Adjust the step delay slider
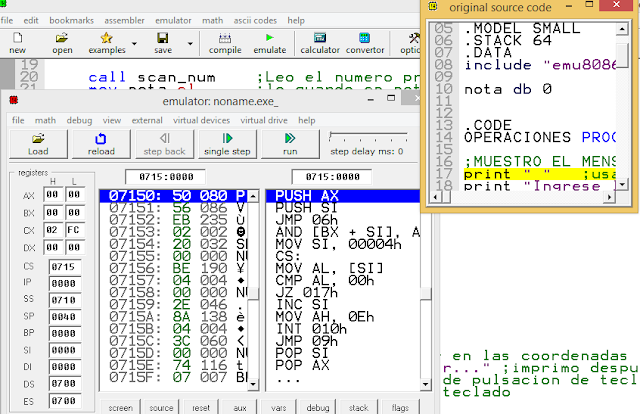 (368, 137)
